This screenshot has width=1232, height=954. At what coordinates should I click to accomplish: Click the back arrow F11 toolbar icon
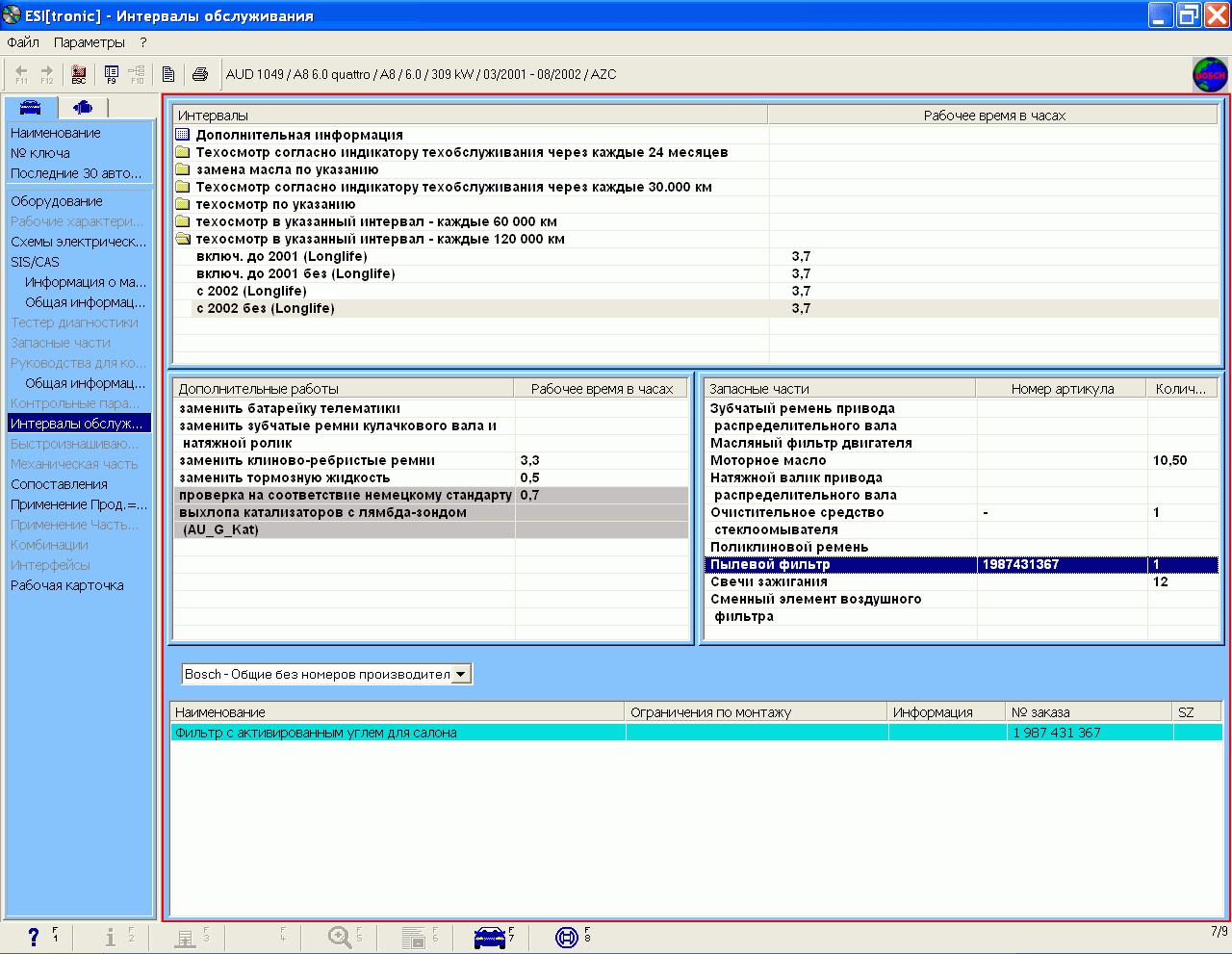tap(21, 74)
